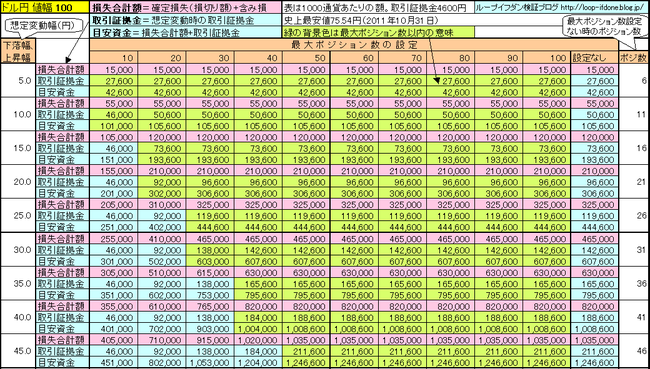Select column header 10

point(114,58)
